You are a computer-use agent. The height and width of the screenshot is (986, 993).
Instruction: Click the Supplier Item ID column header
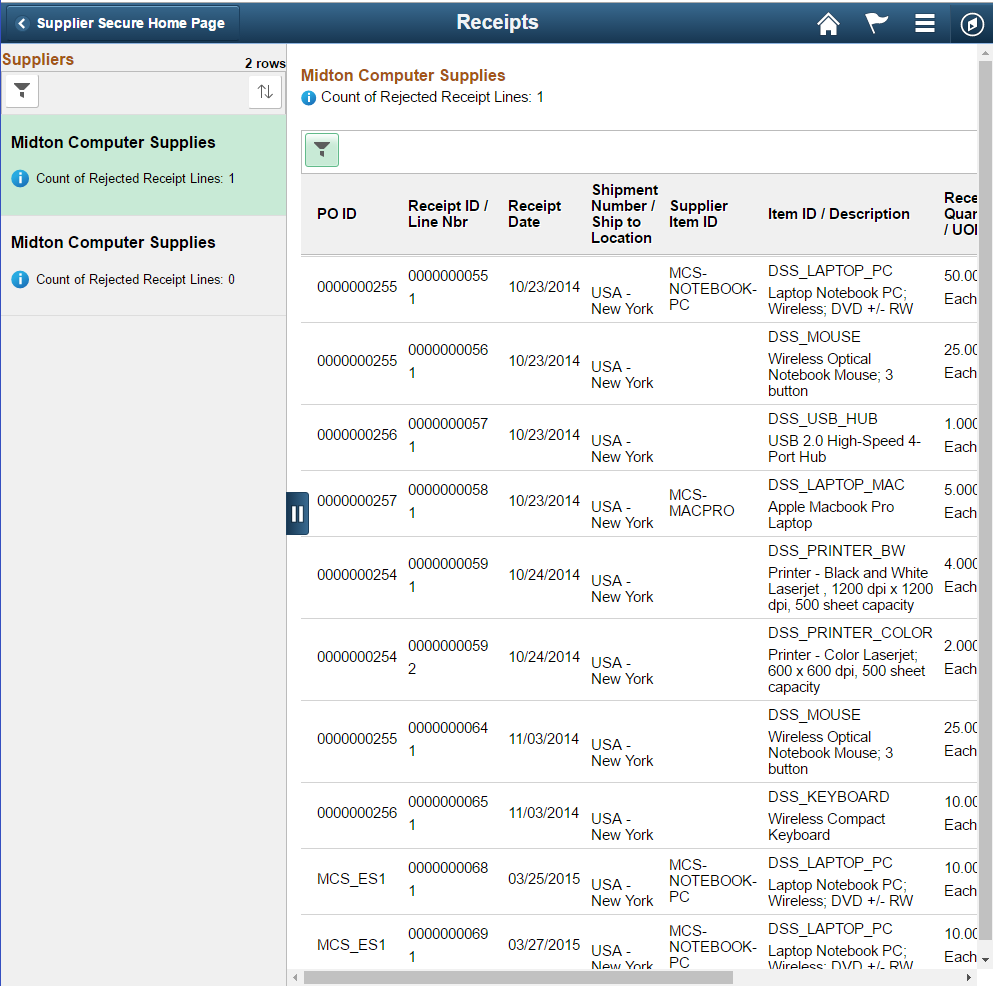tap(698, 214)
